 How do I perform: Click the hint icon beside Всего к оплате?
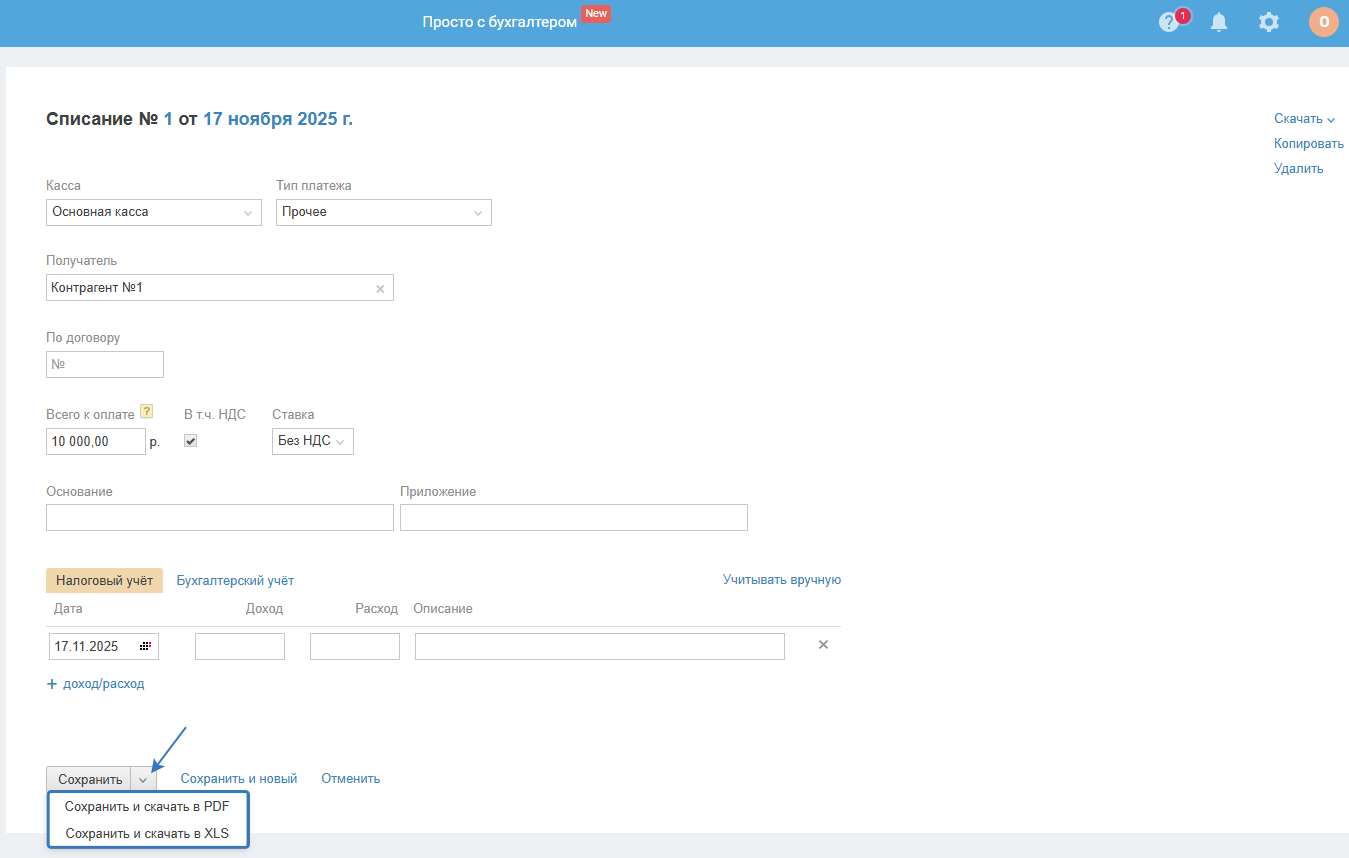(x=146, y=411)
